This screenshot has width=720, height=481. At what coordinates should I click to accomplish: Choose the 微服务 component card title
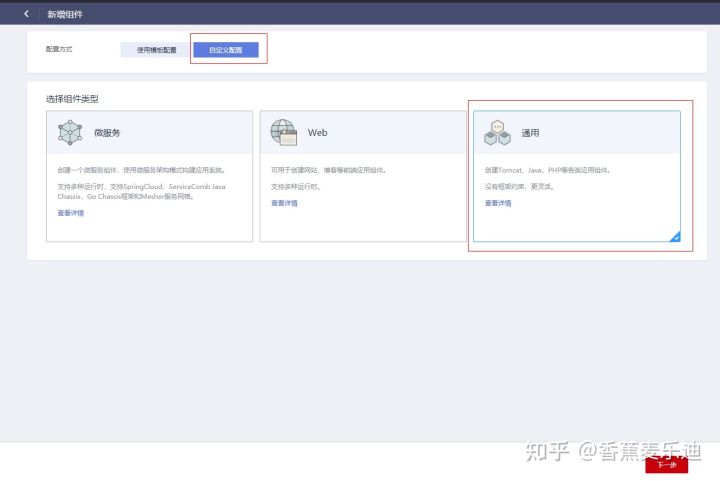(107, 133)
